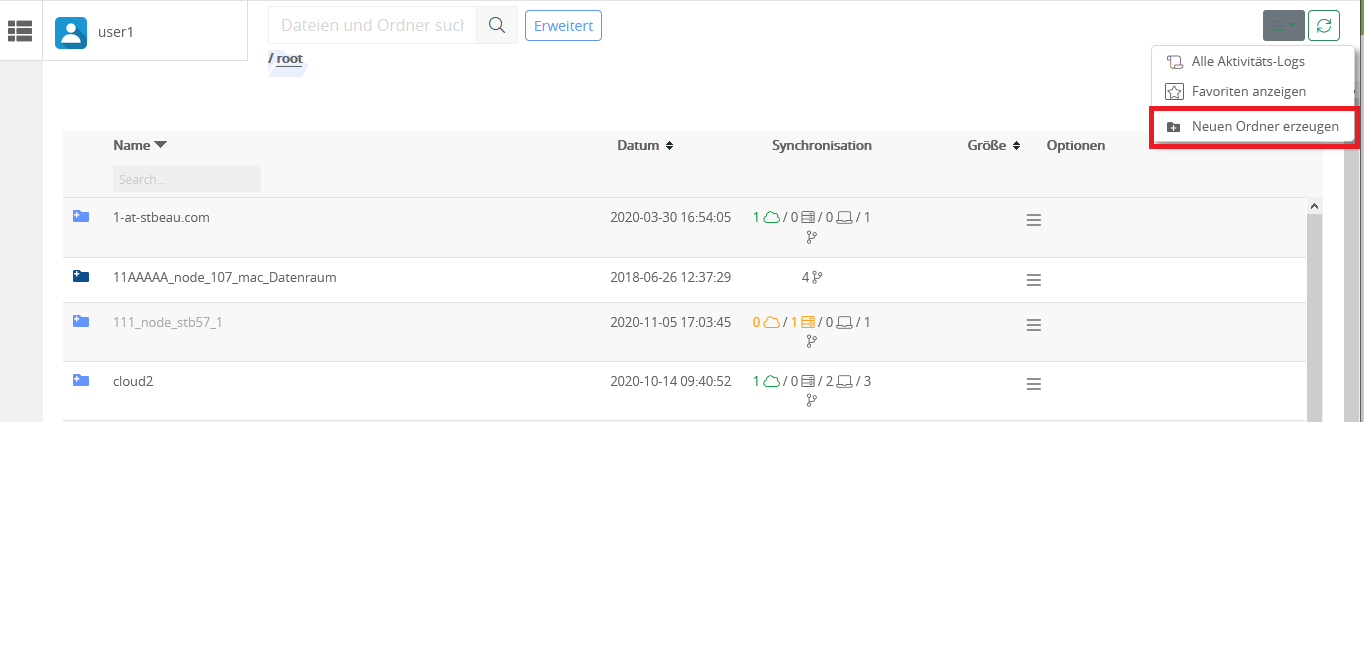
Task: Click the green refresh button
Action: point(1324,26)
